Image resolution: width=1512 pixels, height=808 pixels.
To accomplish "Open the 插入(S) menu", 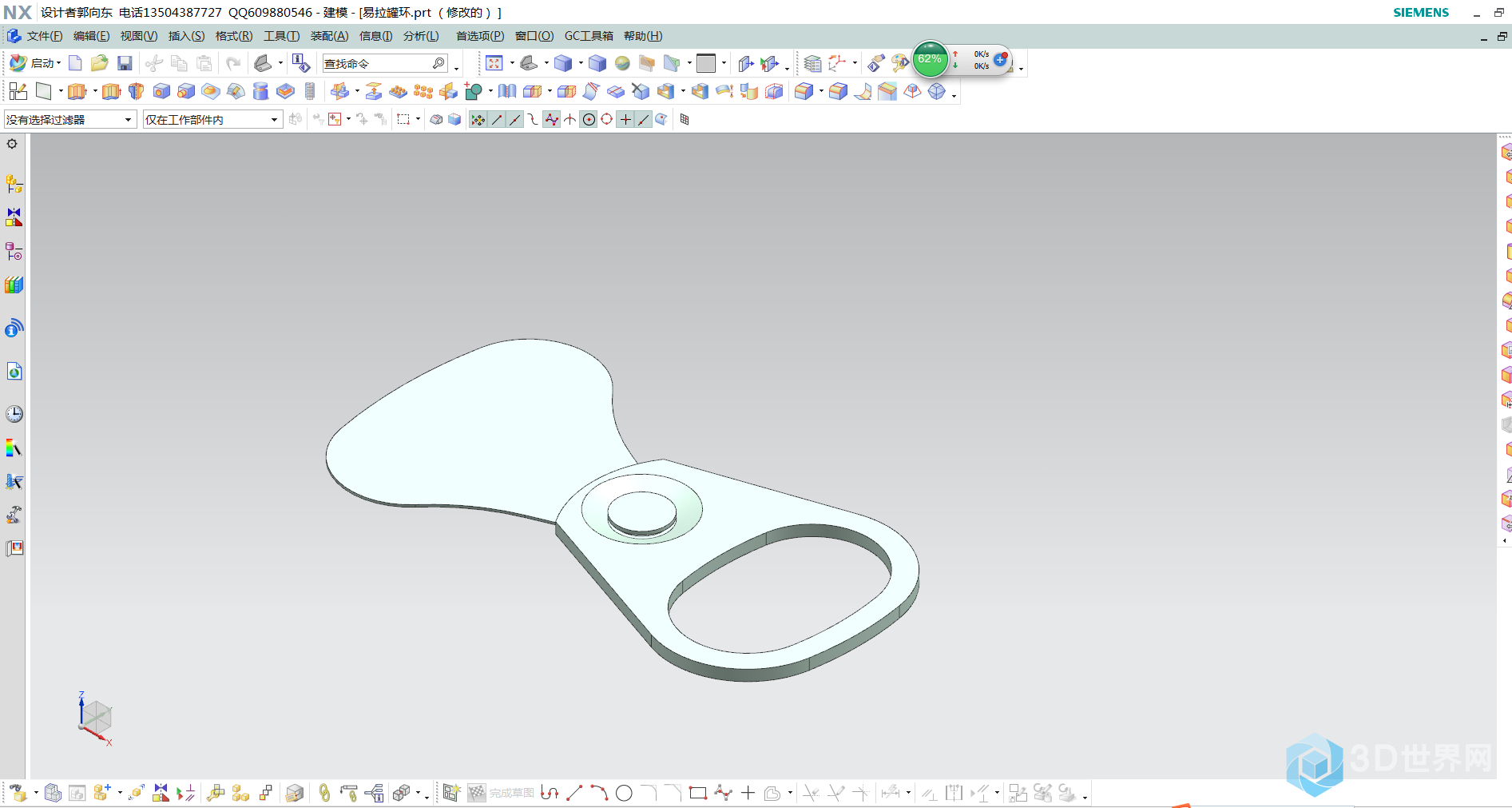I will pyautogui.click(x=186, y=36).
